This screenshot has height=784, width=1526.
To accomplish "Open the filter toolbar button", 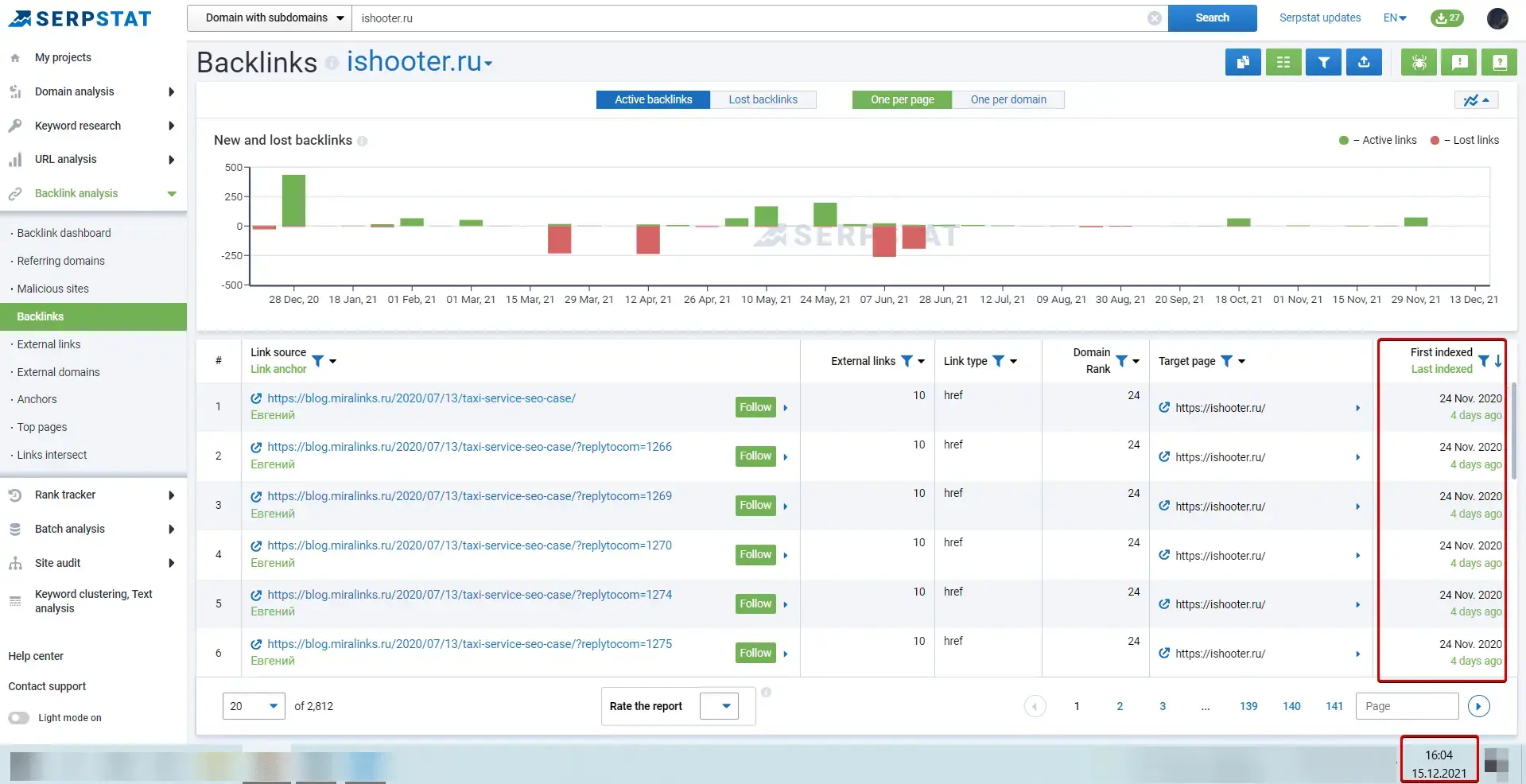I will coord(1324,62).
